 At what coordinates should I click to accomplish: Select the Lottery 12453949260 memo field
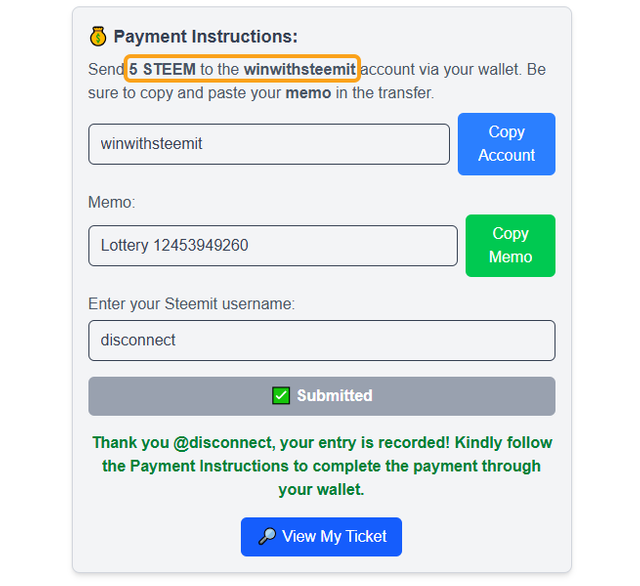(x=273, y=246)
